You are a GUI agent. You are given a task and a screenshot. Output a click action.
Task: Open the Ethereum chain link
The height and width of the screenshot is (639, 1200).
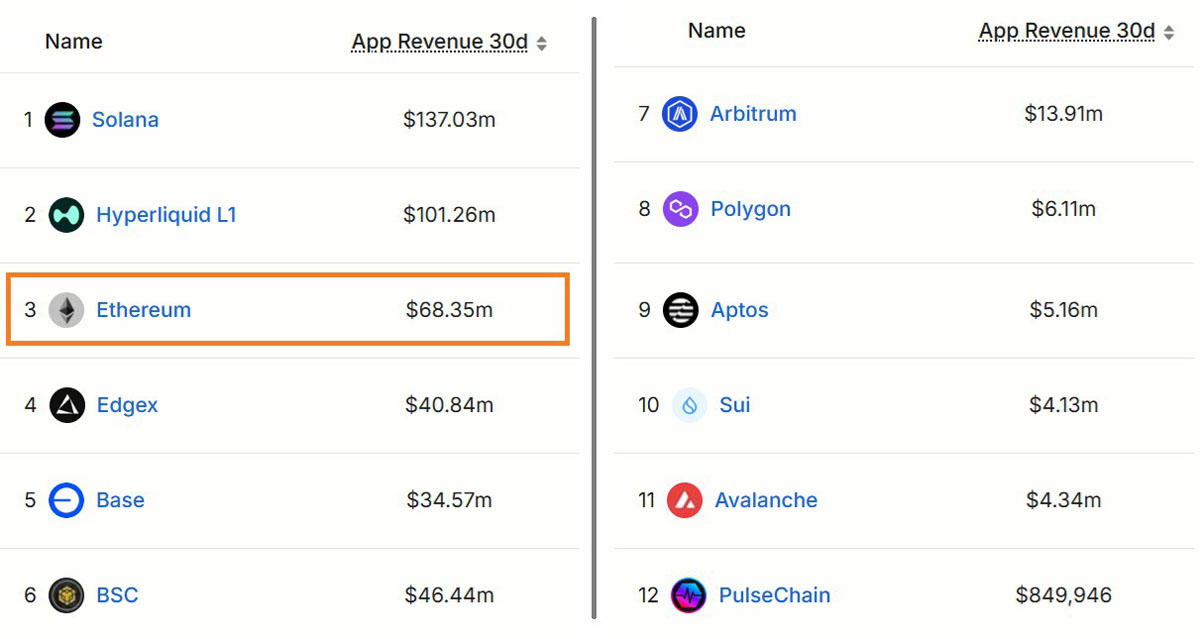[x=143, y=310]
